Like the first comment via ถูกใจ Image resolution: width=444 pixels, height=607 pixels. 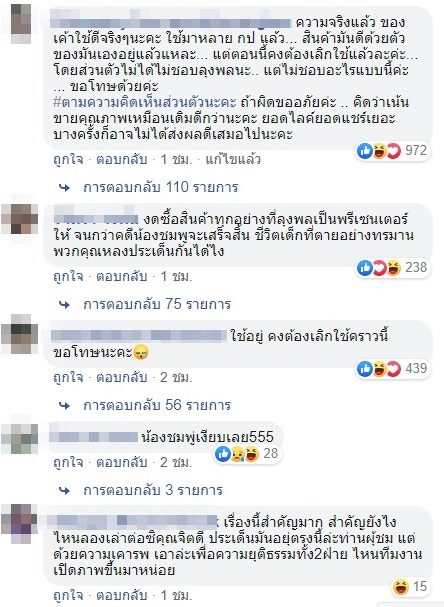pyautogui.click(x=68, y=159)
